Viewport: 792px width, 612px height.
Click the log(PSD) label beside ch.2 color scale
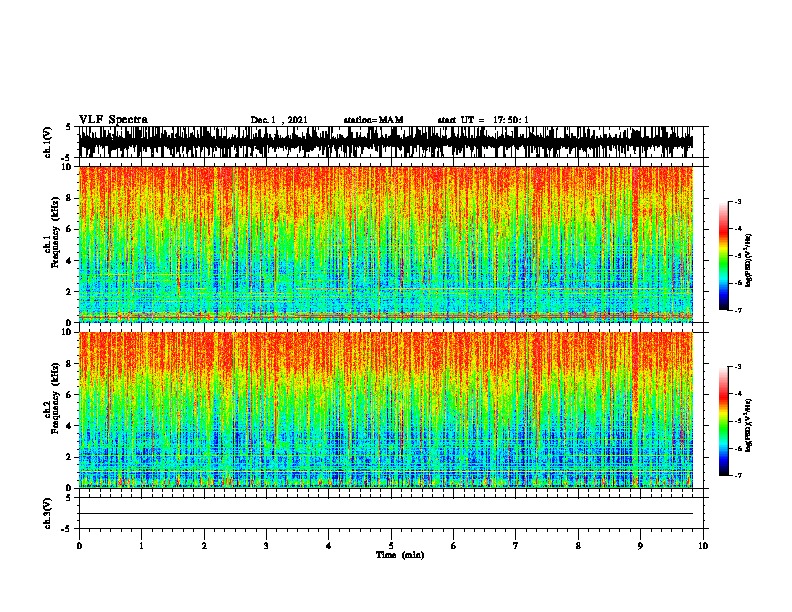point(749,426)
